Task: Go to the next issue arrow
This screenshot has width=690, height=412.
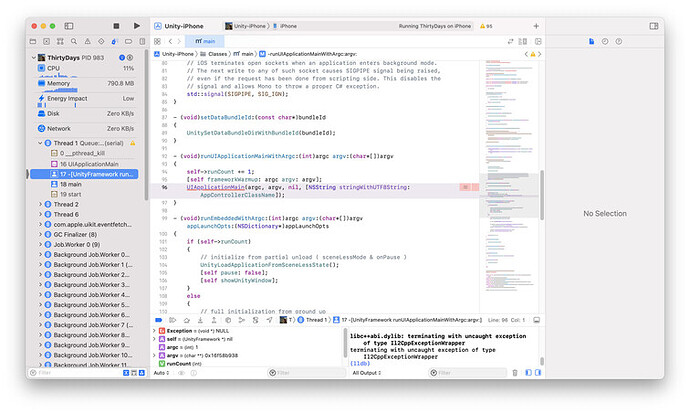Action: (540, 54)
